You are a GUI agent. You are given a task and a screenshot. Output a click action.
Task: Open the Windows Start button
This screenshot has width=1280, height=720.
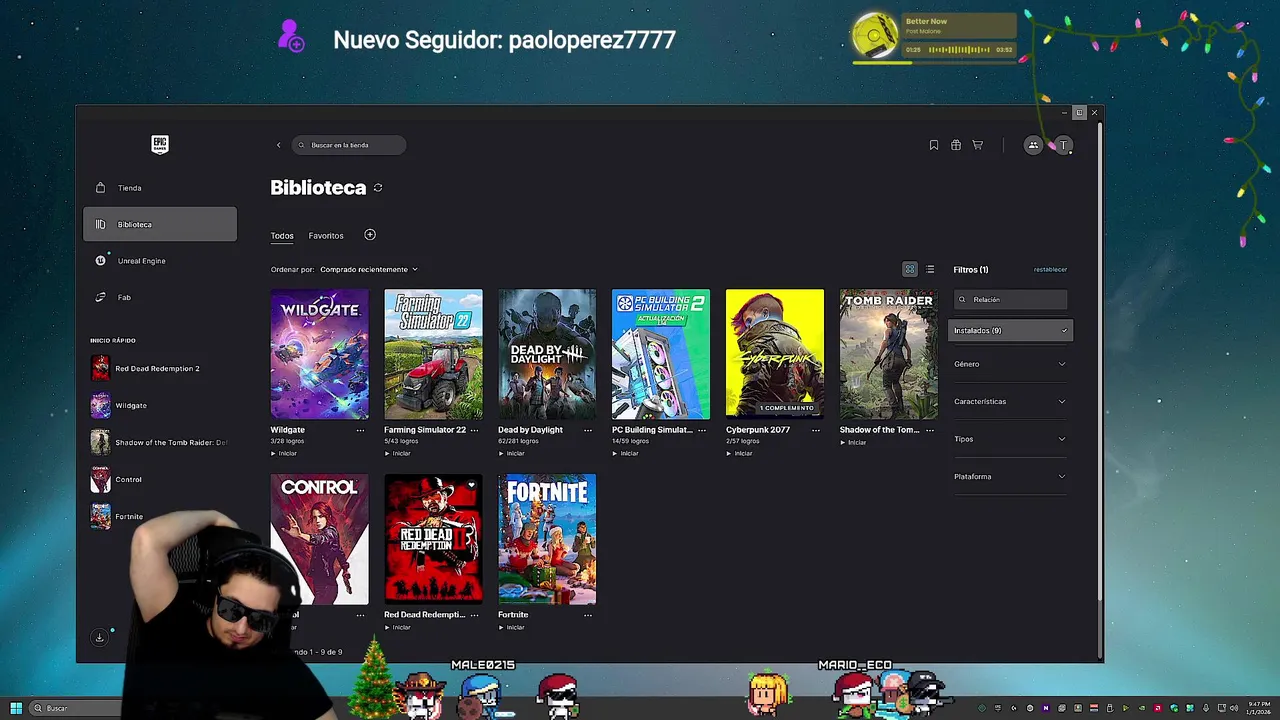tap(16, 708)
